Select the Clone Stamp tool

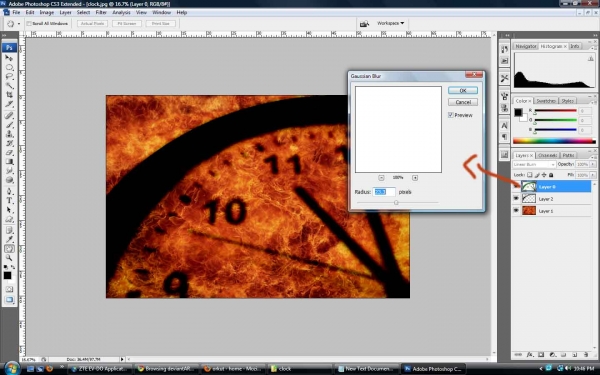(9, 134)
